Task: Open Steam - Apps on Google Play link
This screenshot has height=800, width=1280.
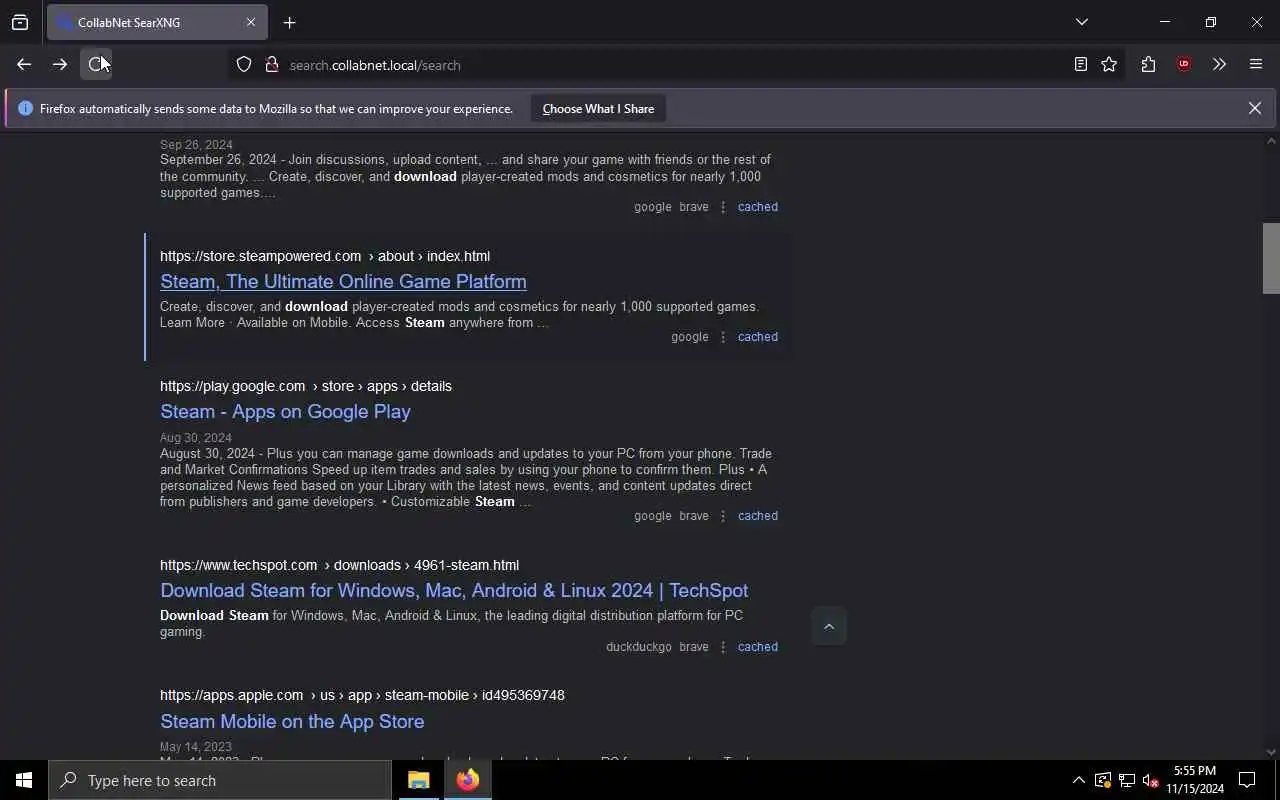Action: (x=285, y=412)
